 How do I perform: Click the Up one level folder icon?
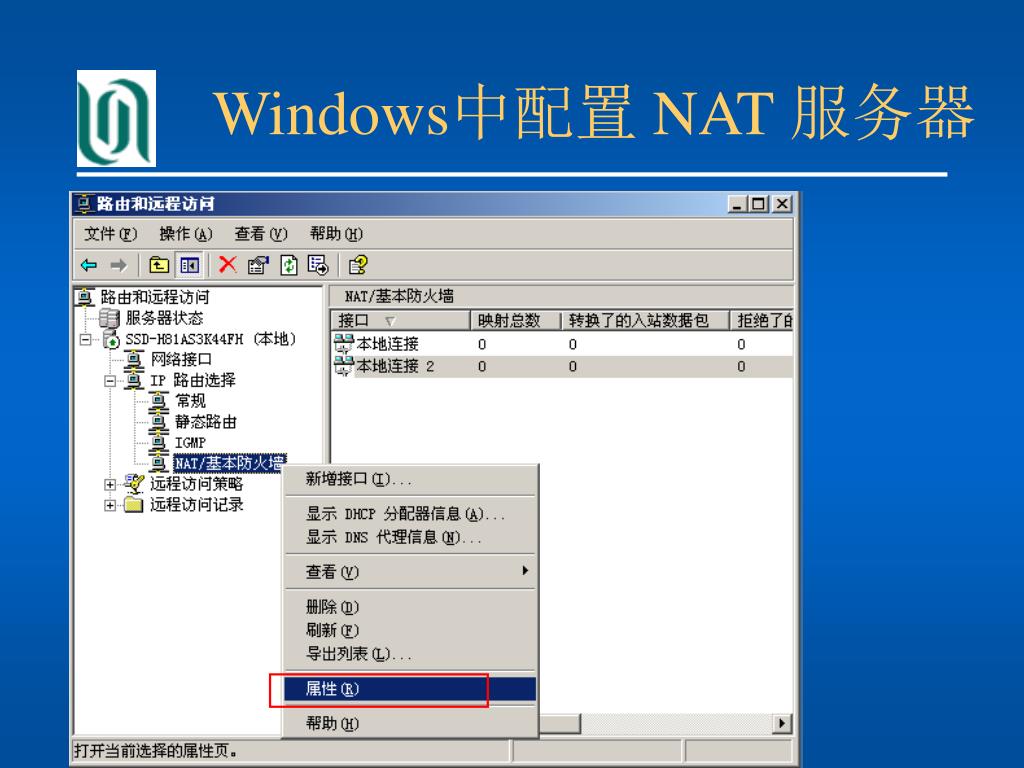[159, 265]
